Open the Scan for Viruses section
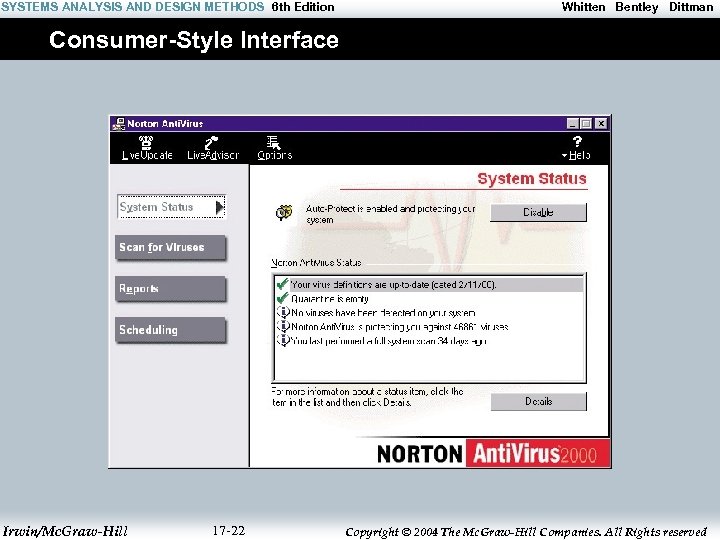Screen dimensions: 720x540 (x=170, y=248)
